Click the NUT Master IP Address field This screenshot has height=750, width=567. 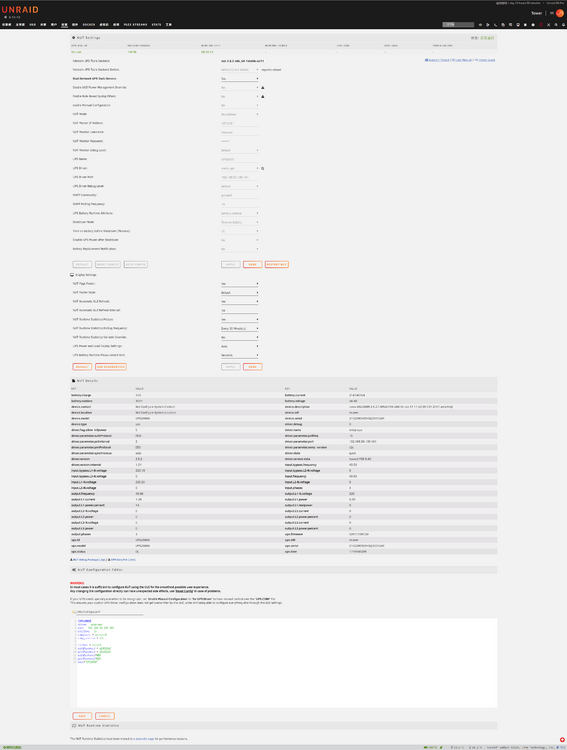pos(240,123)
